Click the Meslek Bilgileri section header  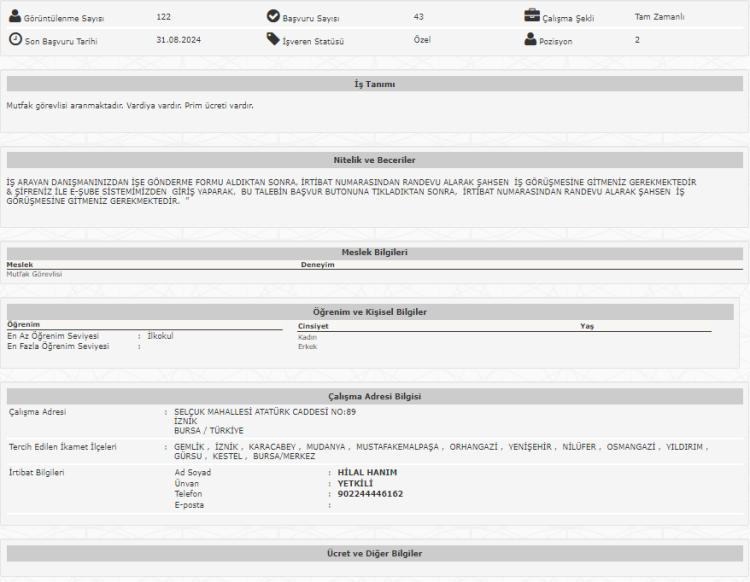pos(374,253)
